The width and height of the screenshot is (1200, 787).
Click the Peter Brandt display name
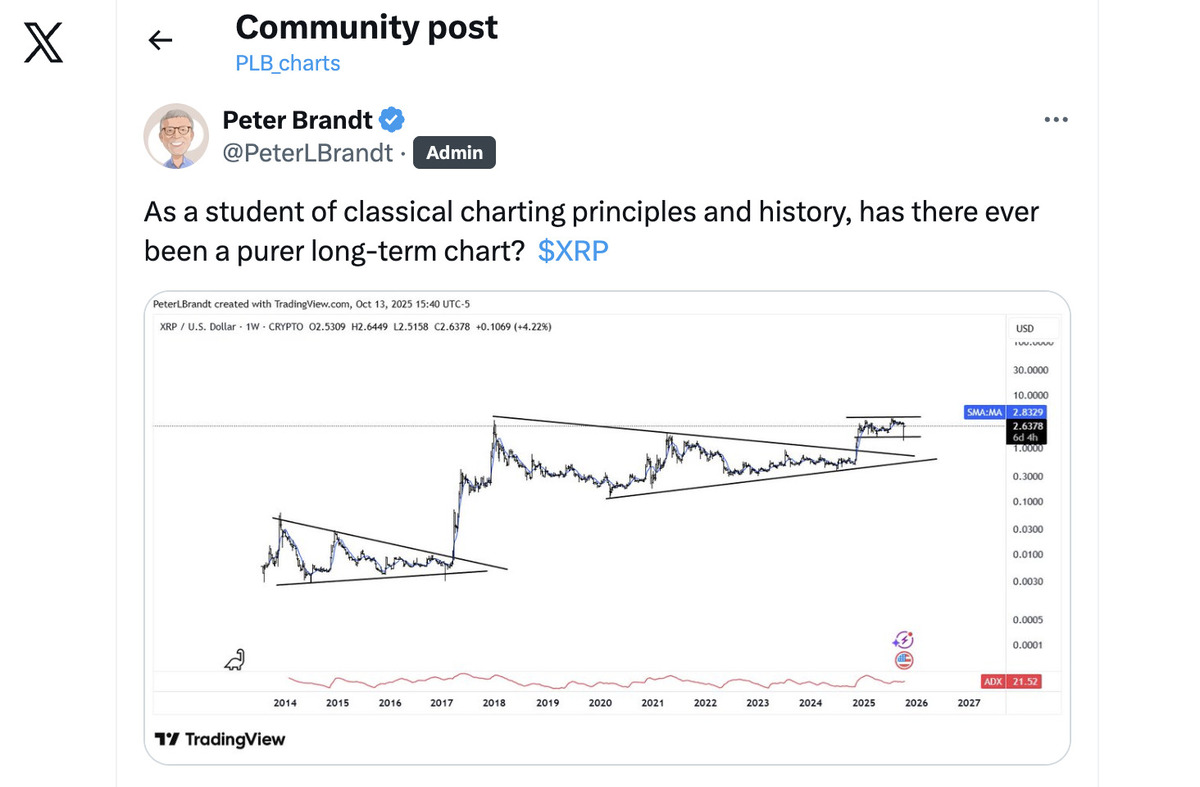click(297, 120)
